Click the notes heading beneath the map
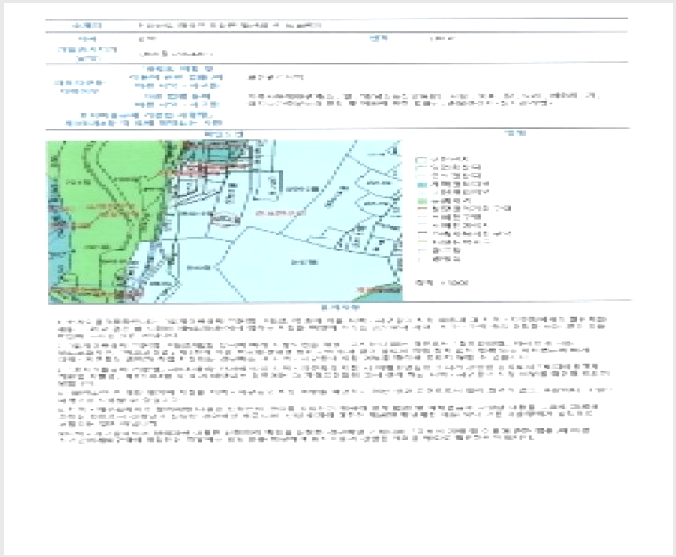 pyautogui.click(x=340, y=308)
